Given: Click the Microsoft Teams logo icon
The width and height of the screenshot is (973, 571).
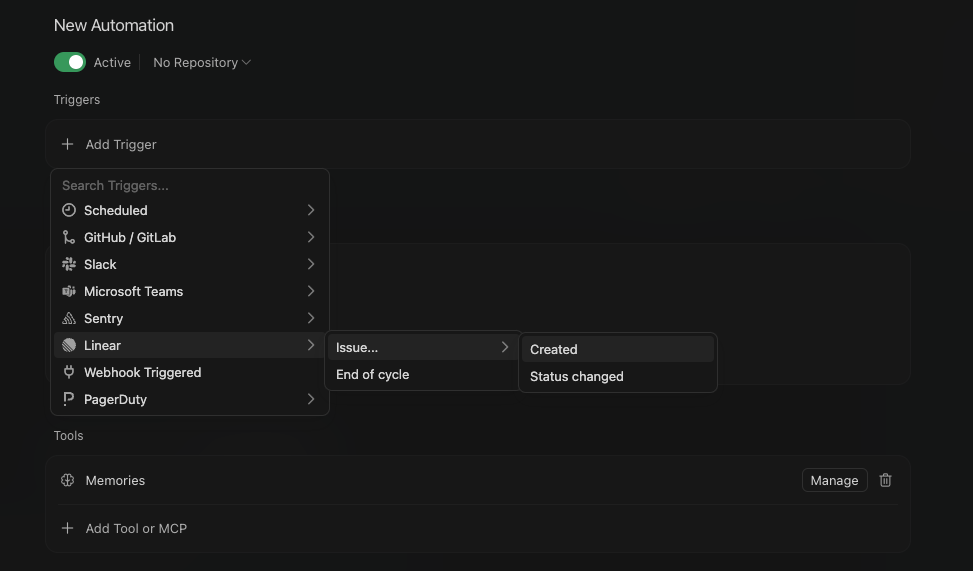Looking at the screenshot, I should (x=69, y=291).
